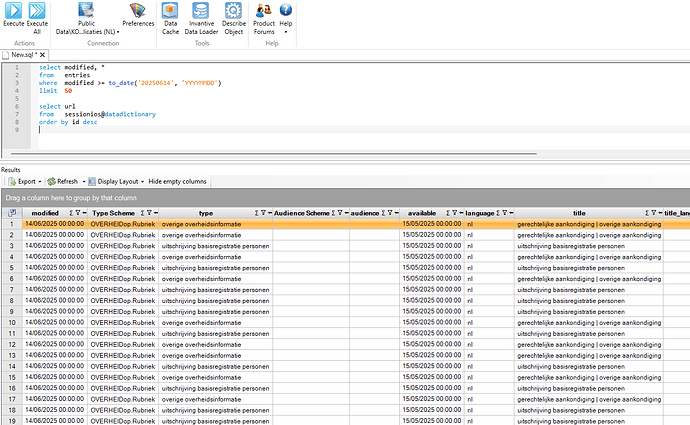Select result row number 10
690x425 pixels.
pos(12,322)
